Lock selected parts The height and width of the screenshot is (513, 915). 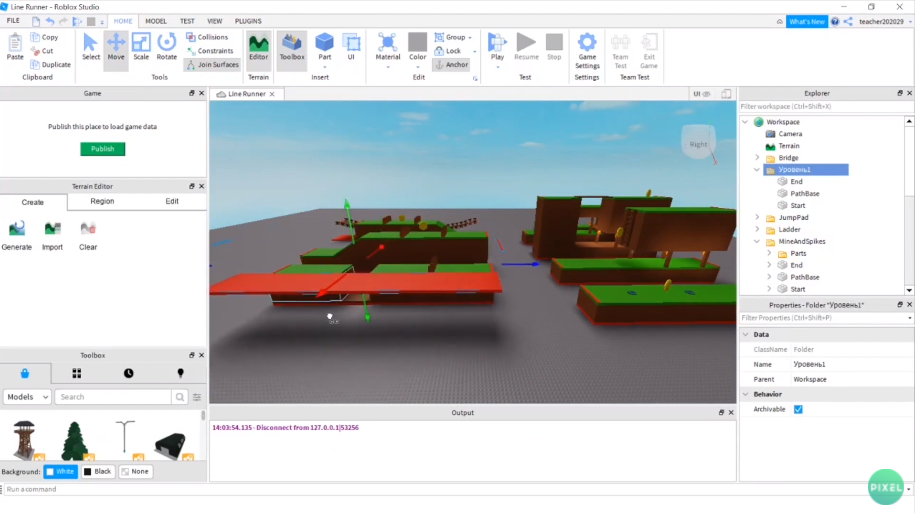(x=448, y=51)
